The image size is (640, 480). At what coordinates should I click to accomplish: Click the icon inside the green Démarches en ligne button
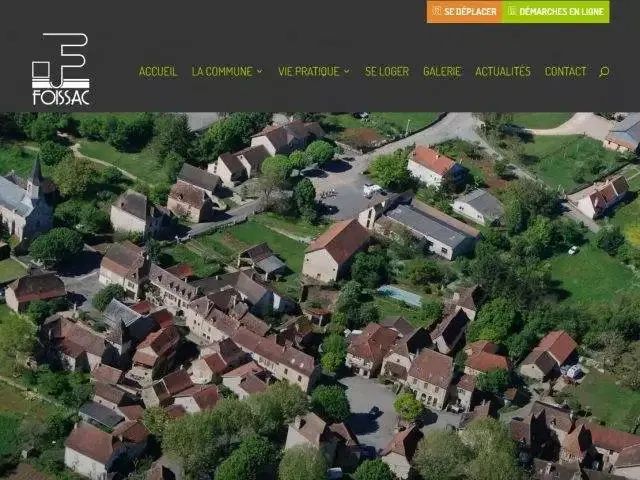511,11
